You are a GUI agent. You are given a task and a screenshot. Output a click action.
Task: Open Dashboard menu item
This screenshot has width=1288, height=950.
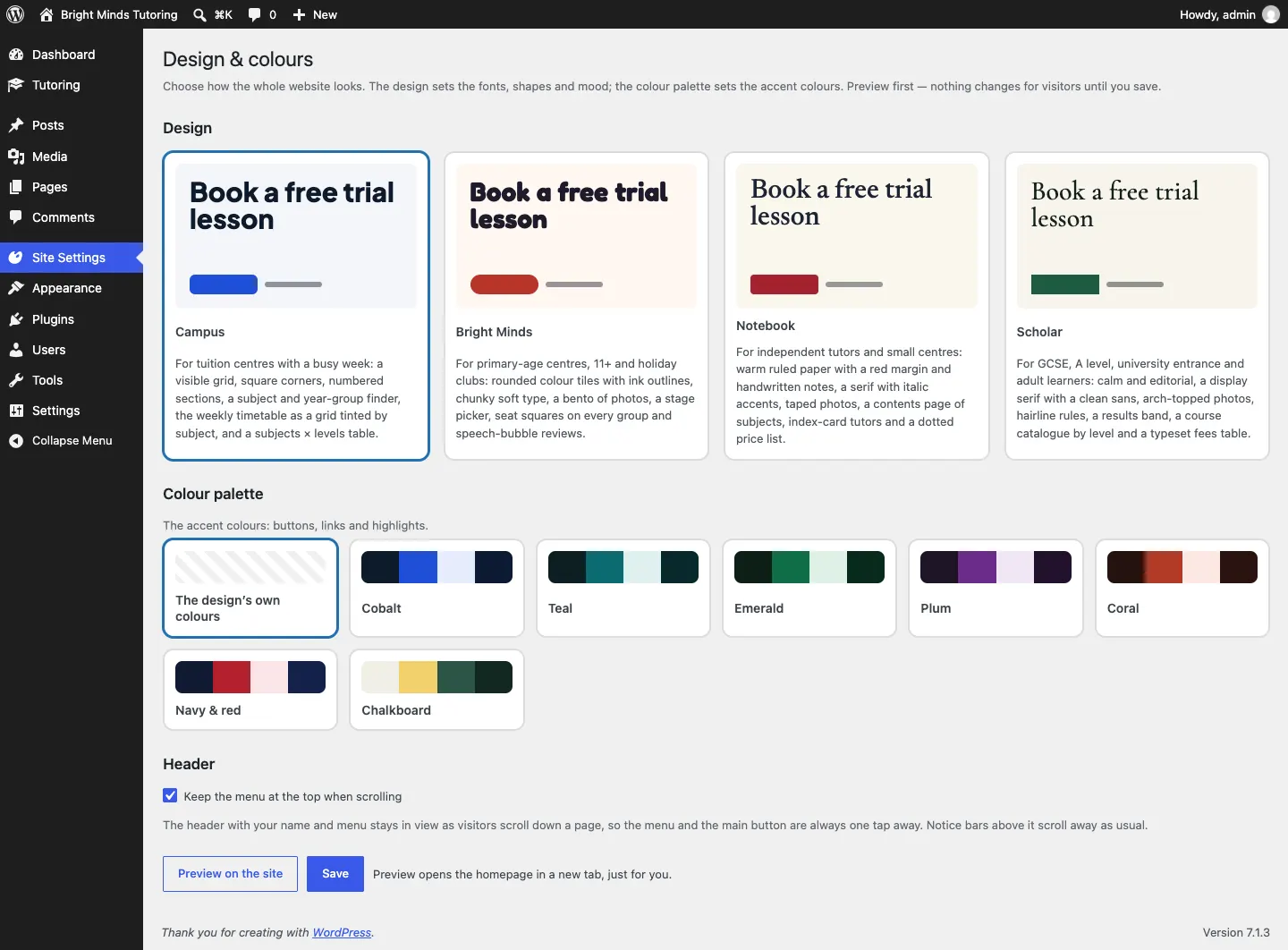72,55
